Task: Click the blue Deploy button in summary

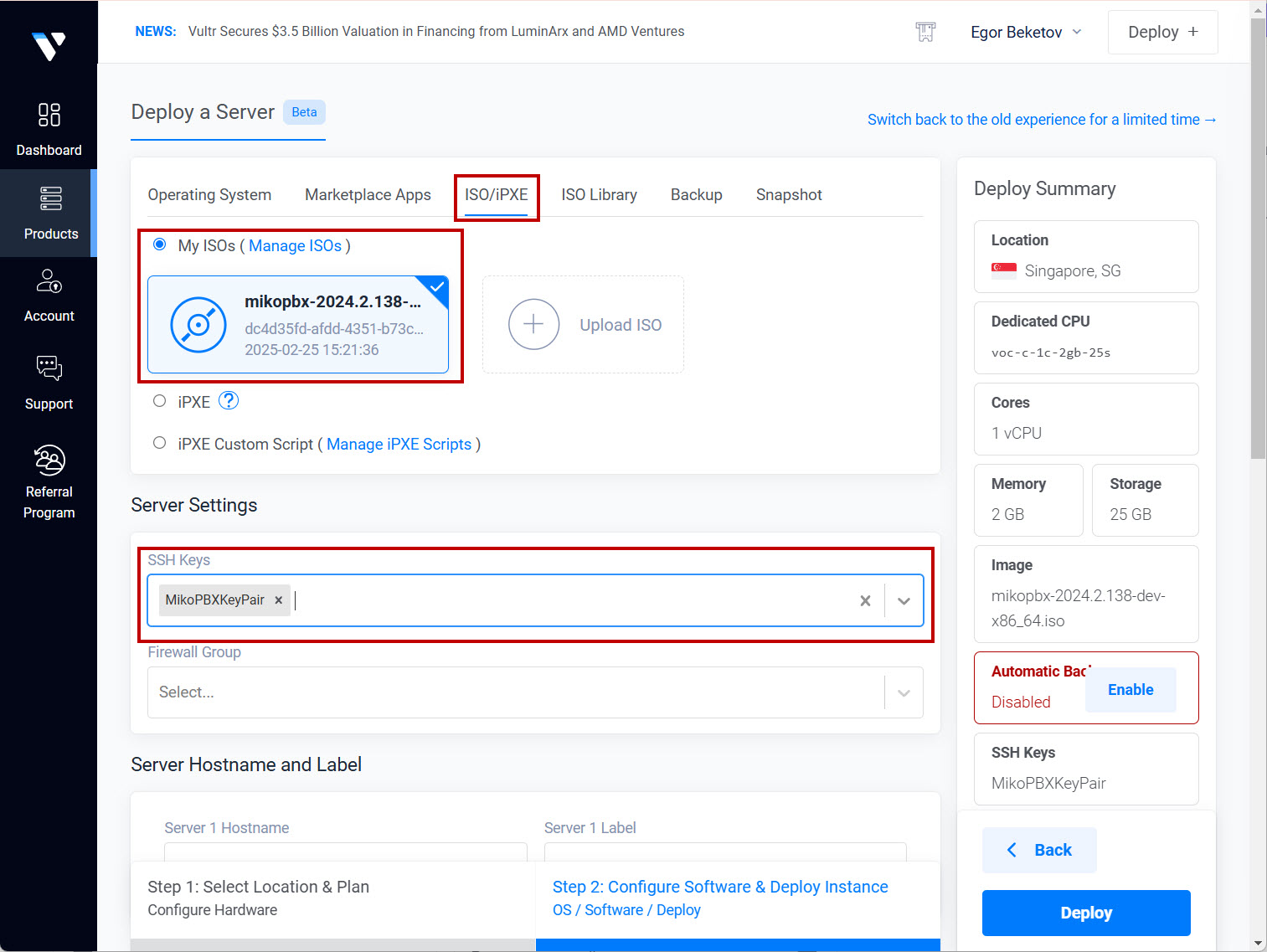Action: pos(1085,913)
